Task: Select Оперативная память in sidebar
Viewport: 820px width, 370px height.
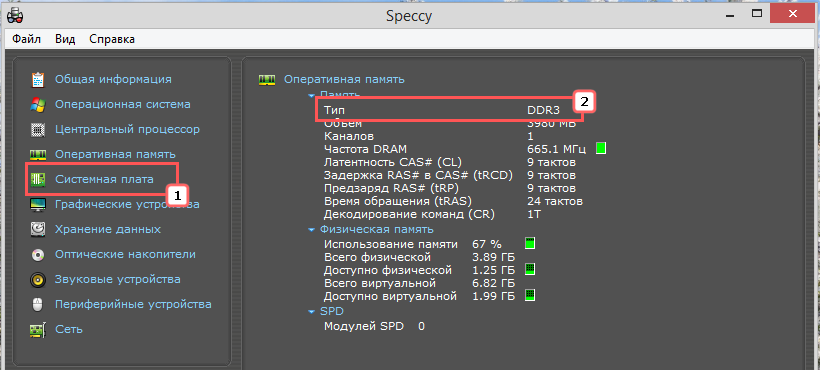Action: coord(115,155)
